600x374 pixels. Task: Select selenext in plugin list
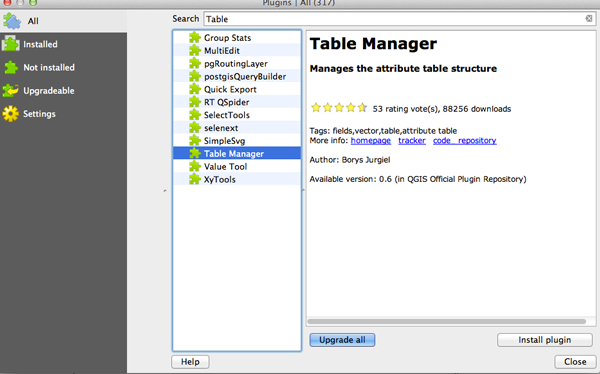237,128
